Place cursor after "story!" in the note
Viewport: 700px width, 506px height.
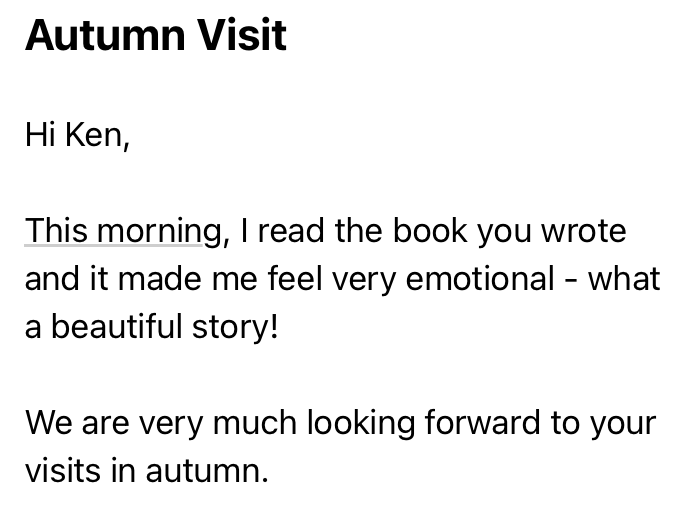click(x=278, y=327)
